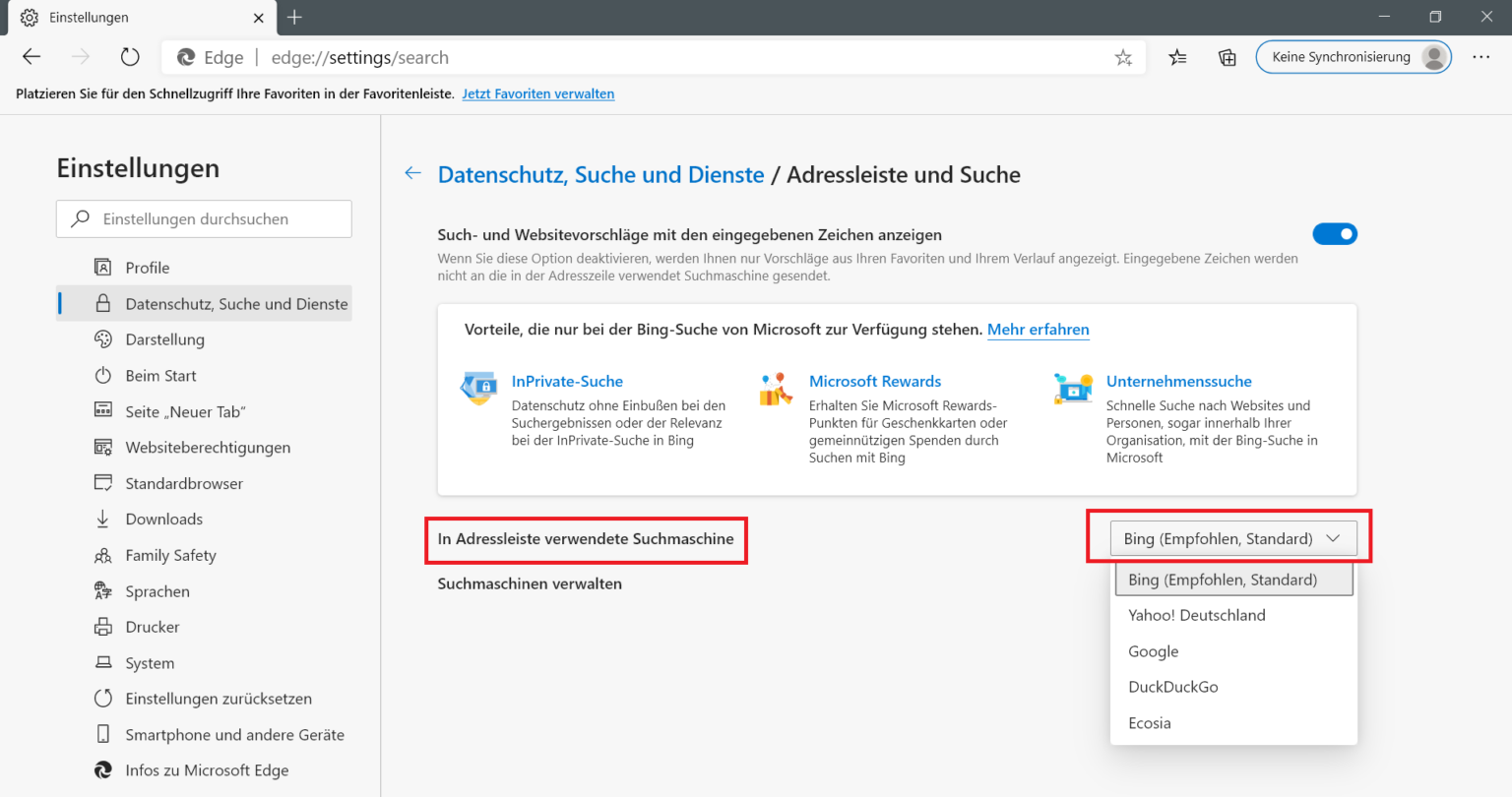Click the lock icon for Datenschutz

[x=102, y=303]
